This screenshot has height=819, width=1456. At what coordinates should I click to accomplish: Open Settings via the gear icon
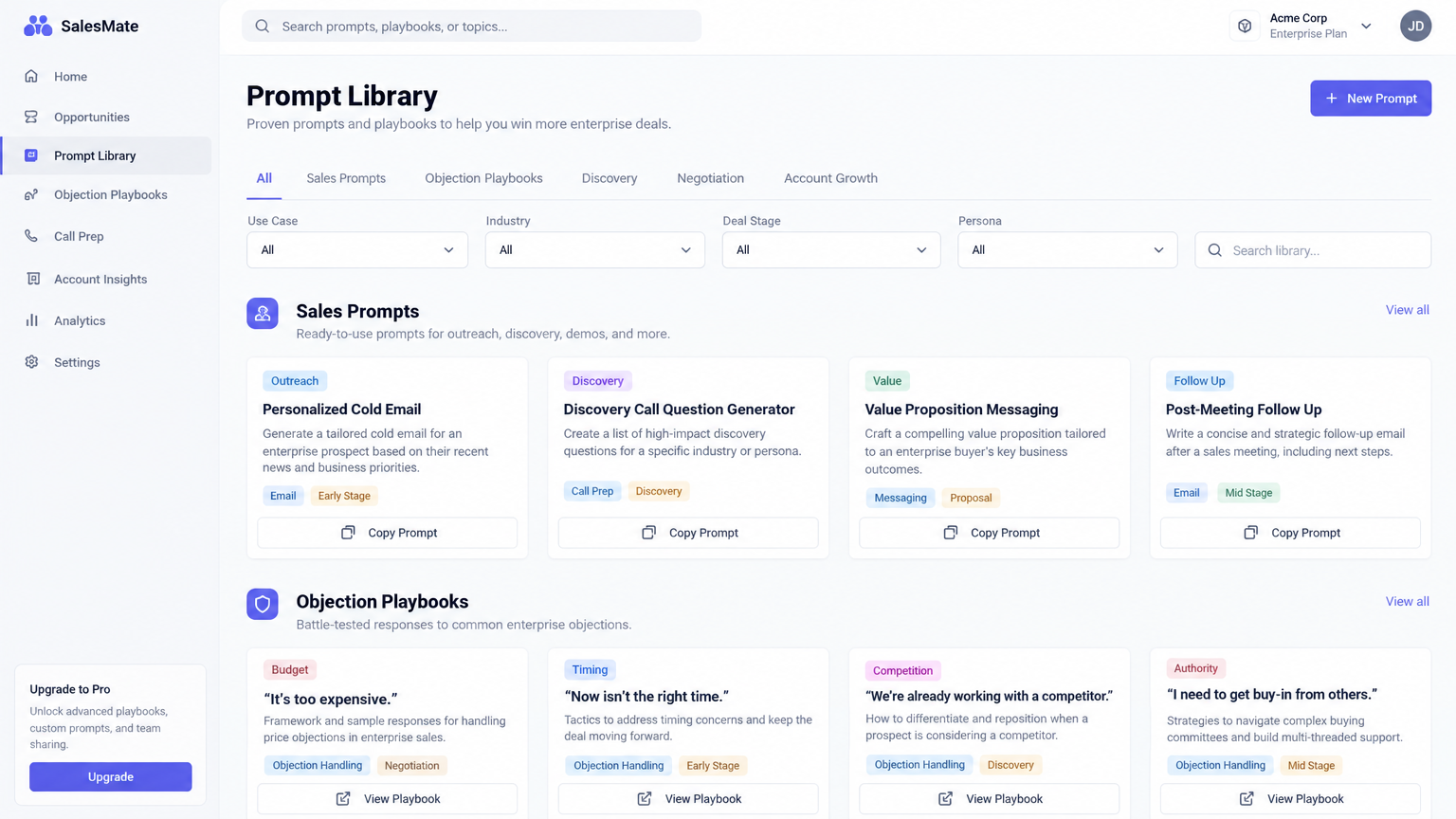coord(32,362)
